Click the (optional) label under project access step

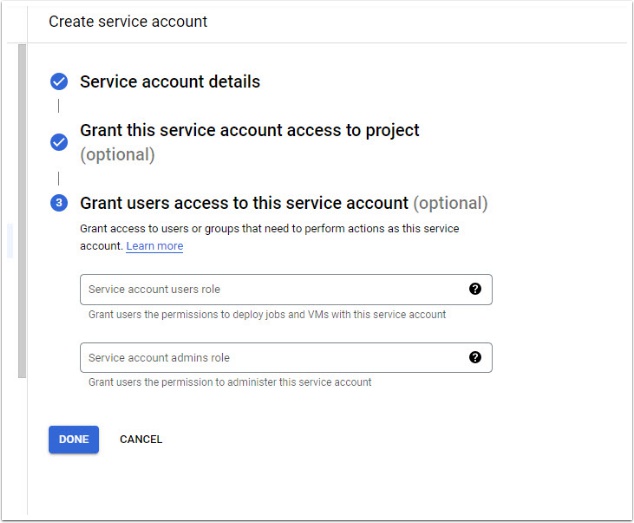(x=117, y=155)
